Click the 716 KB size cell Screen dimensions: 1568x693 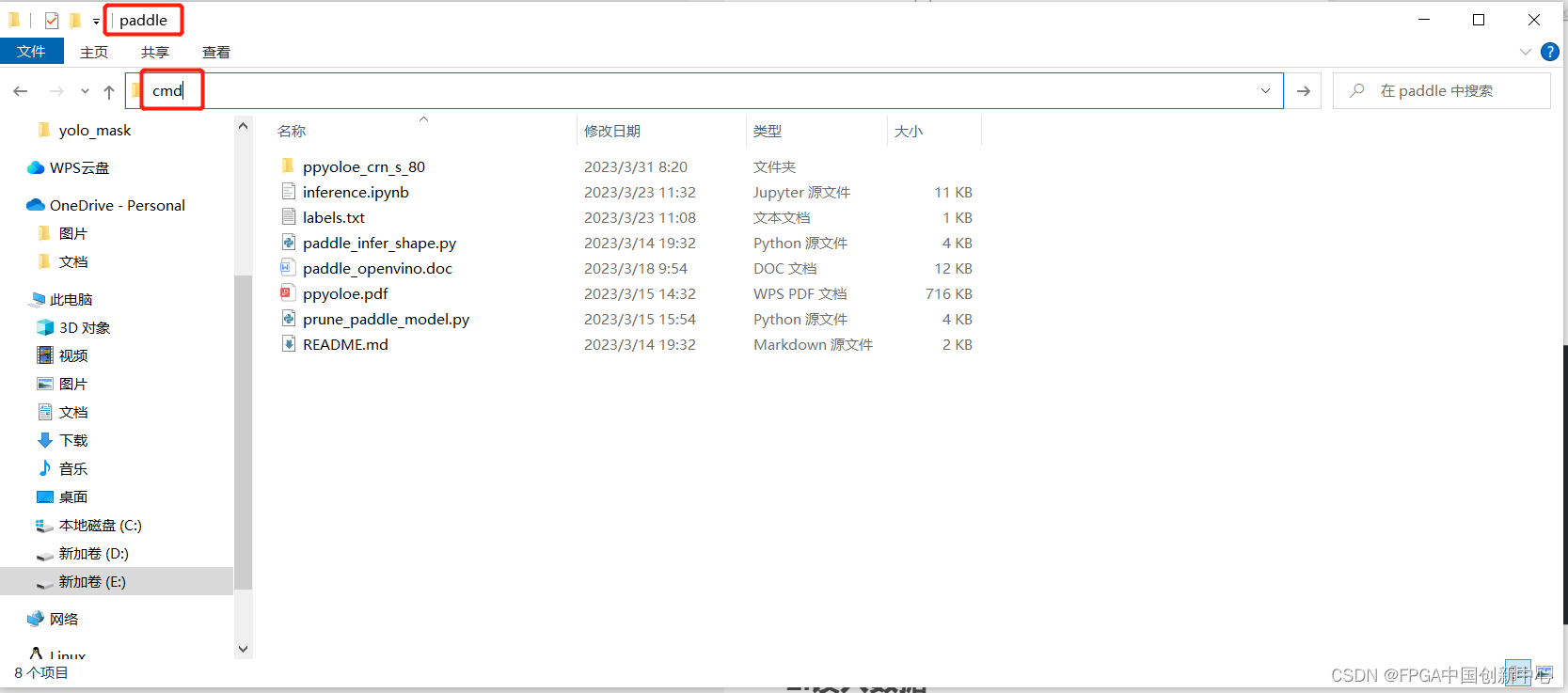click(x=948, y=293)
